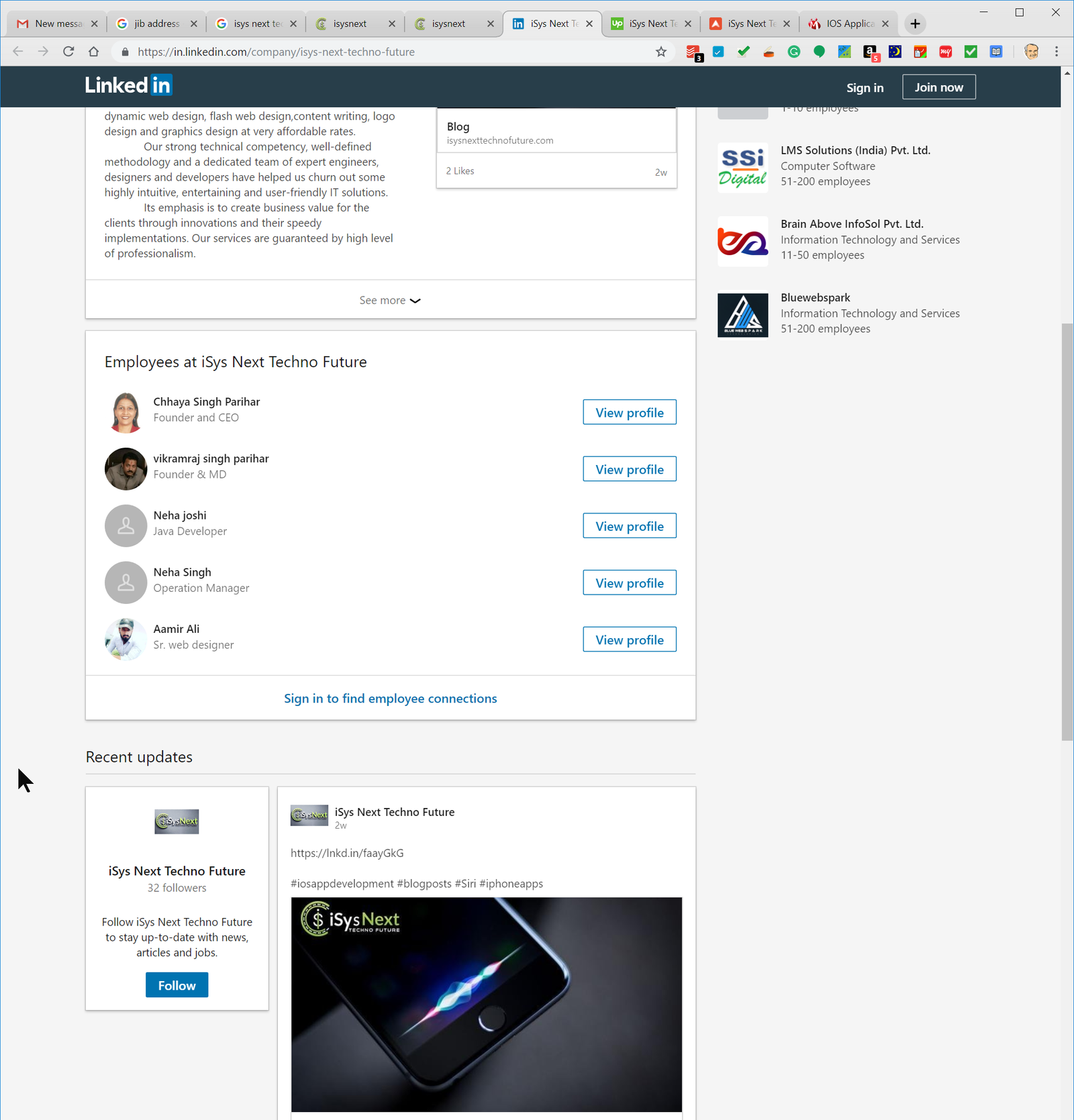Image resolution: width=1074 pixels, height=1120 pixels.
Task: View profile of Neha joshi
Action: coord(630,526)
